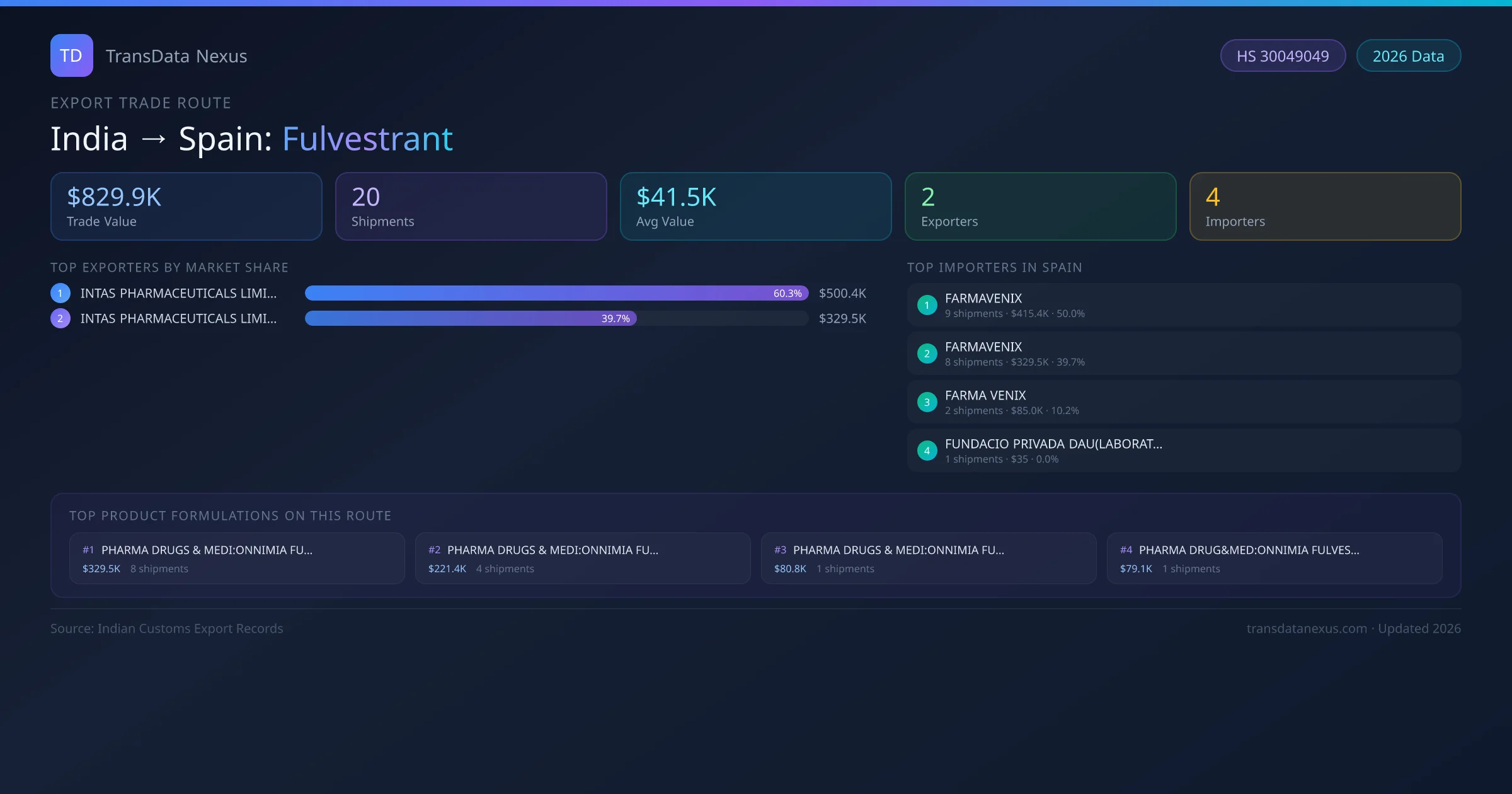Click the rank 1 exporter circle badge

coord(60,293)
